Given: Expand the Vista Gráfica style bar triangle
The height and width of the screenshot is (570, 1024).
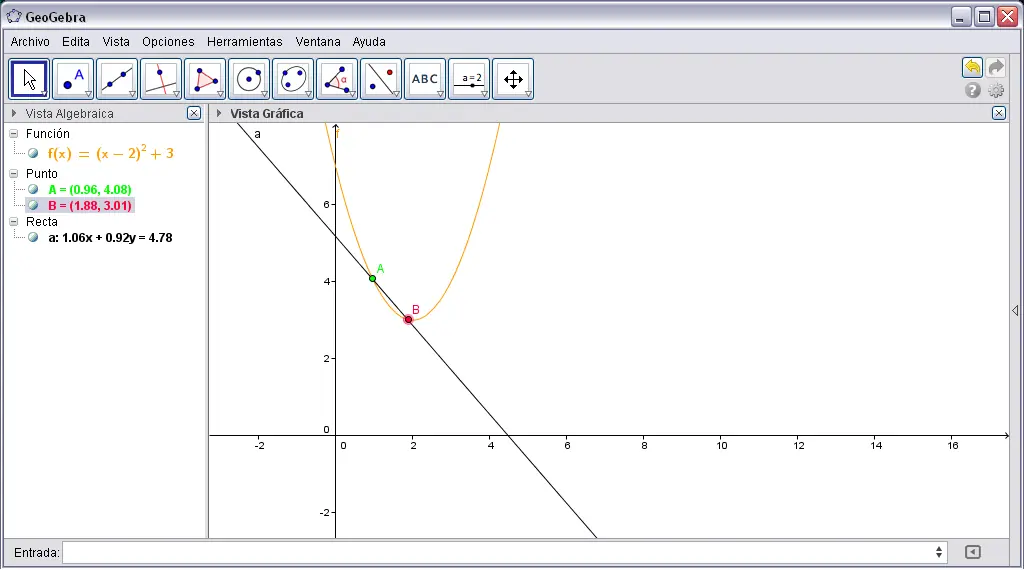Looking at the screenshot, I should [x=219, y=114].
